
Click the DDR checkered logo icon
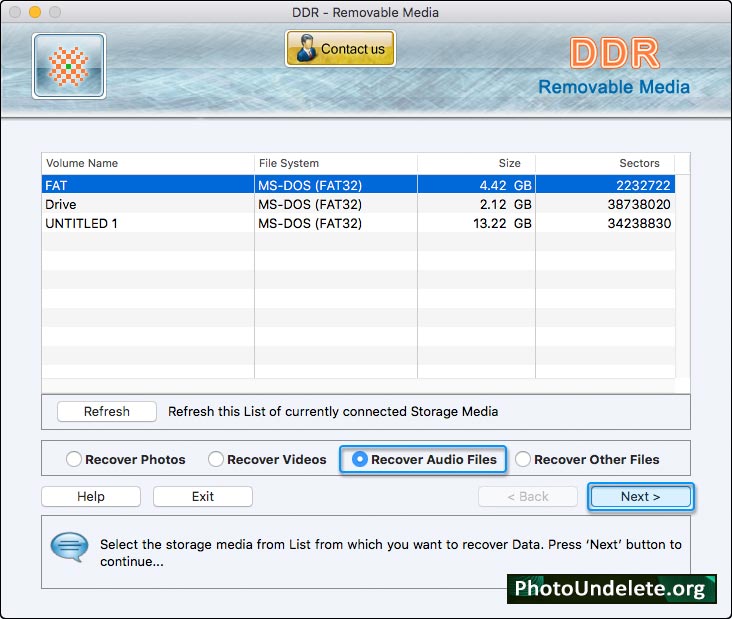coord(69,66)
